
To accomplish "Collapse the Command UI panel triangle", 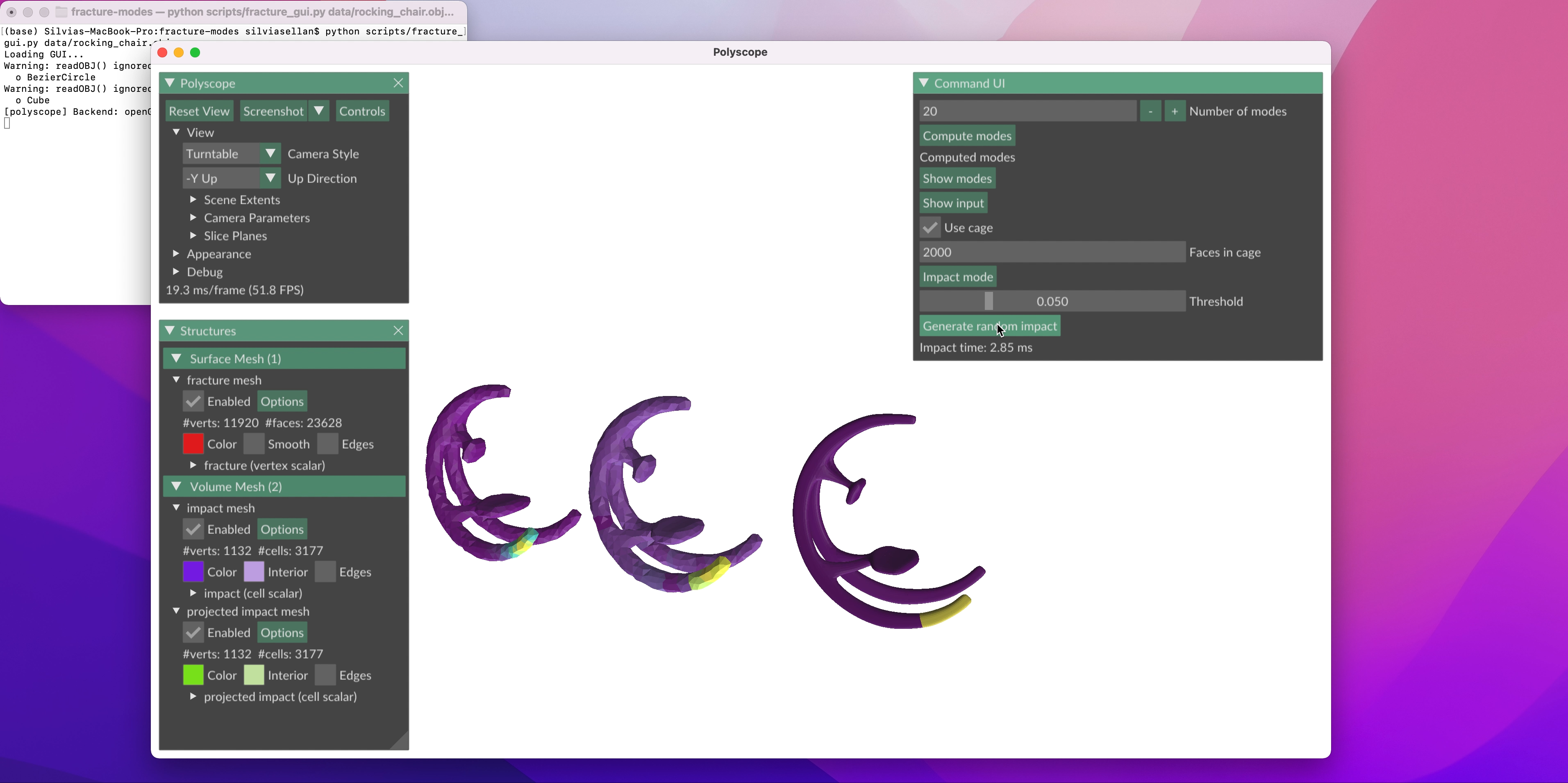I will [x=924, y=83].
